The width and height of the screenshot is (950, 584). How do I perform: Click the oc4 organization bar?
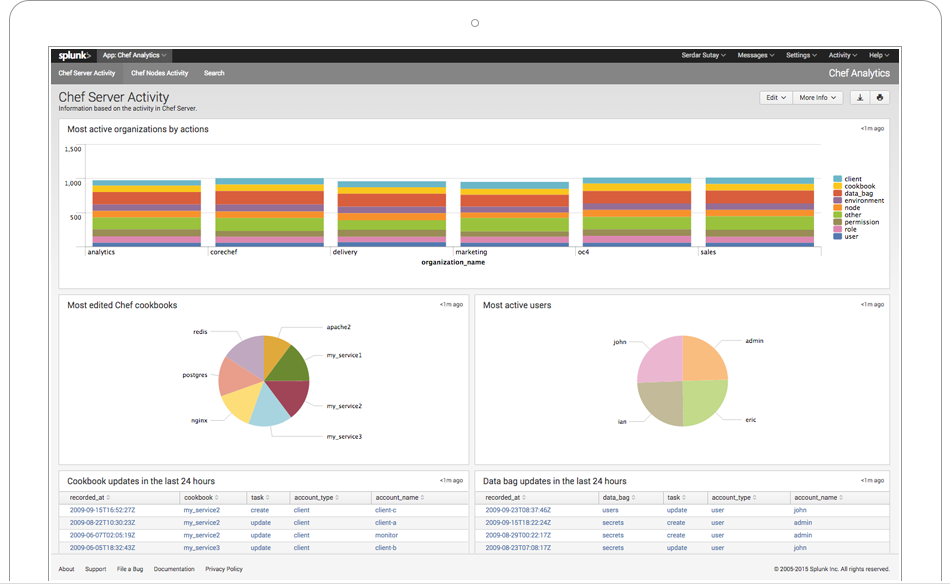(x=637, y=212)
